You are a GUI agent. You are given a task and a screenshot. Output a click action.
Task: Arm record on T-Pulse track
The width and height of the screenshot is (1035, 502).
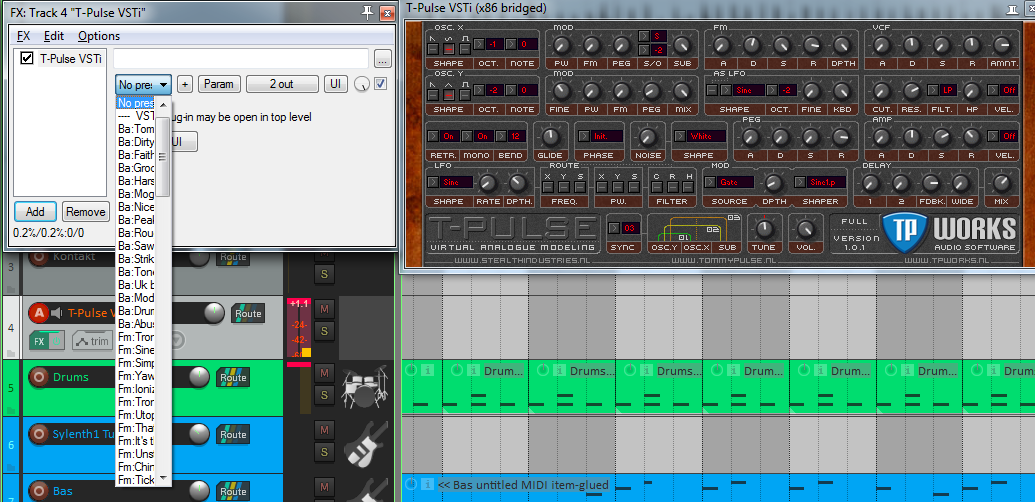[x=39, y=313]
